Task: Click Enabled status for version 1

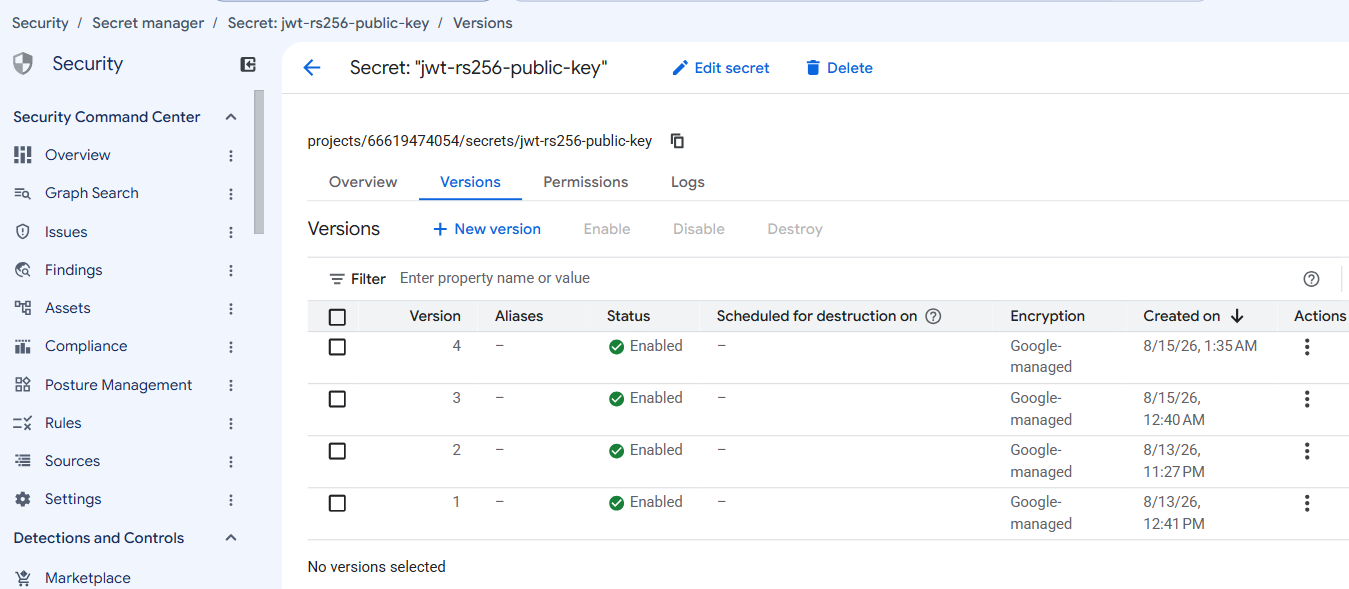Action: coord(646,502)
